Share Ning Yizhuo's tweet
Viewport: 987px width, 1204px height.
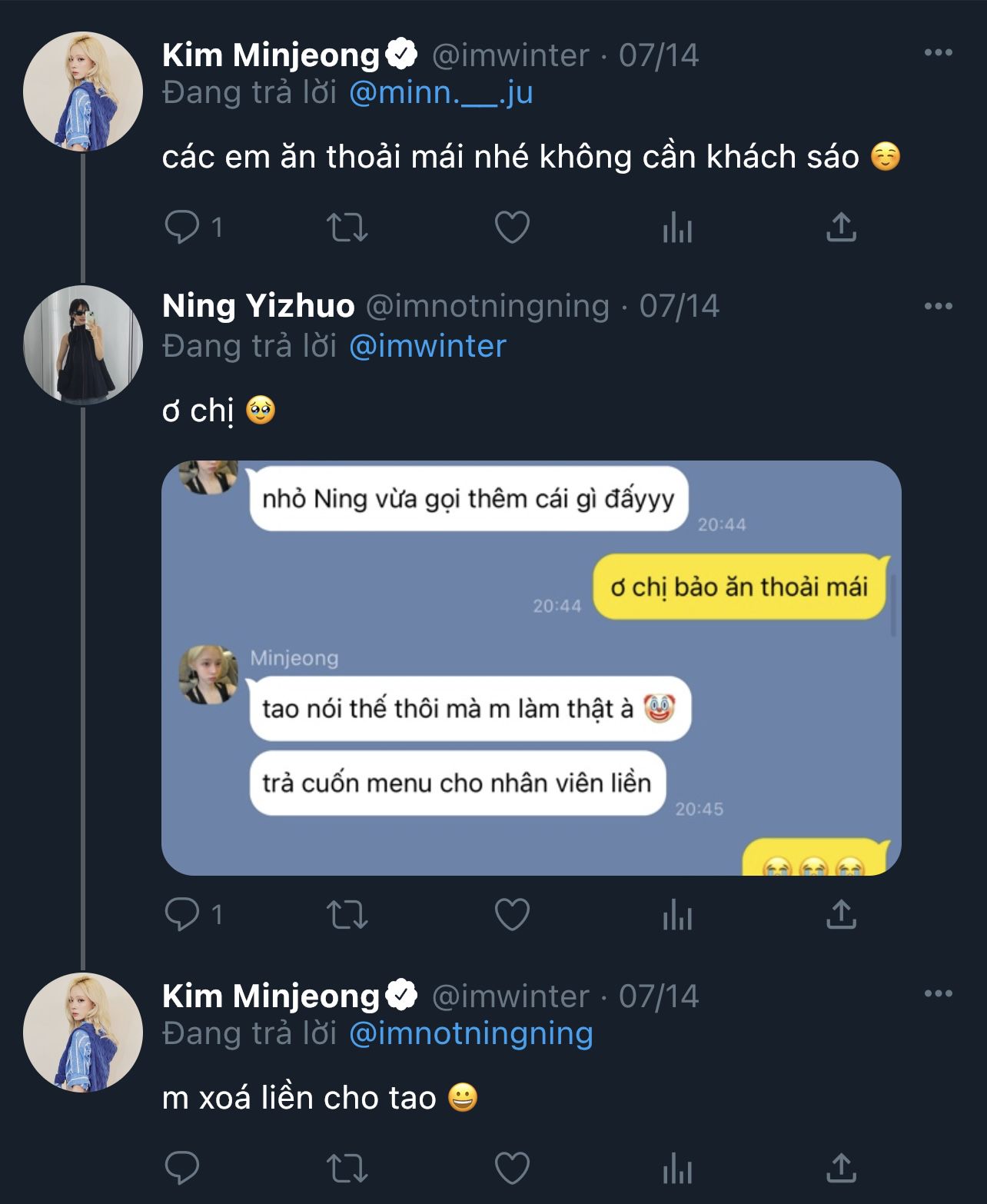pos(841,914)
